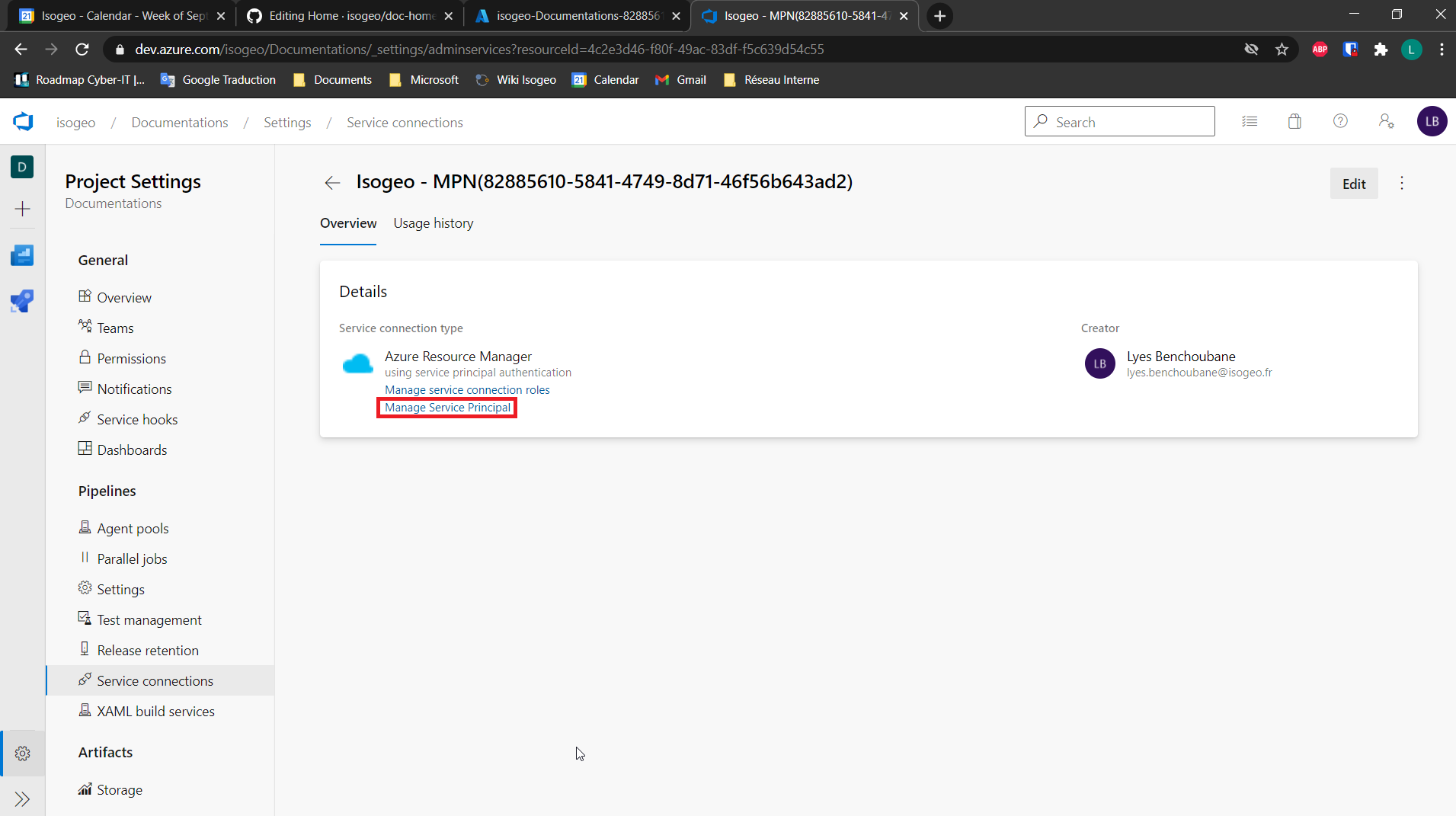Go to isogeo breadcrumb

pyautogui.click(x=76, y=123)
